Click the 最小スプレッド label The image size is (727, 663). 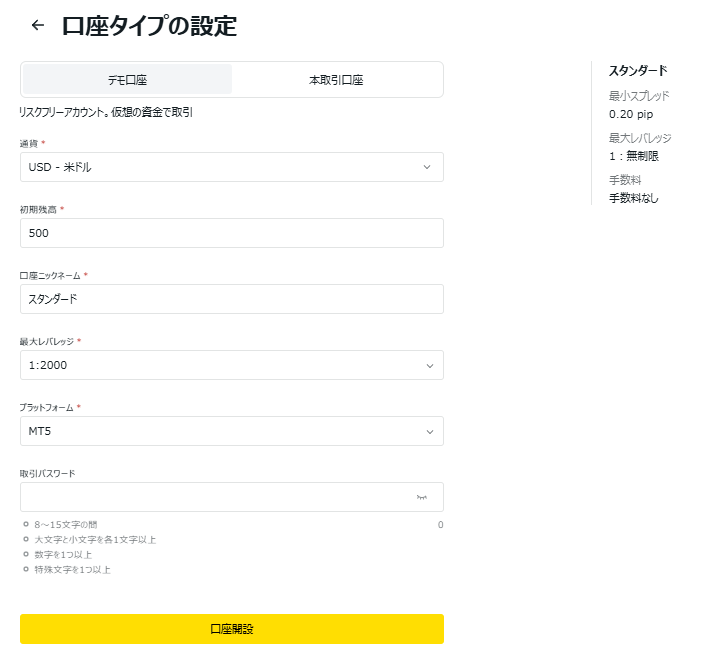pos(639,96)
